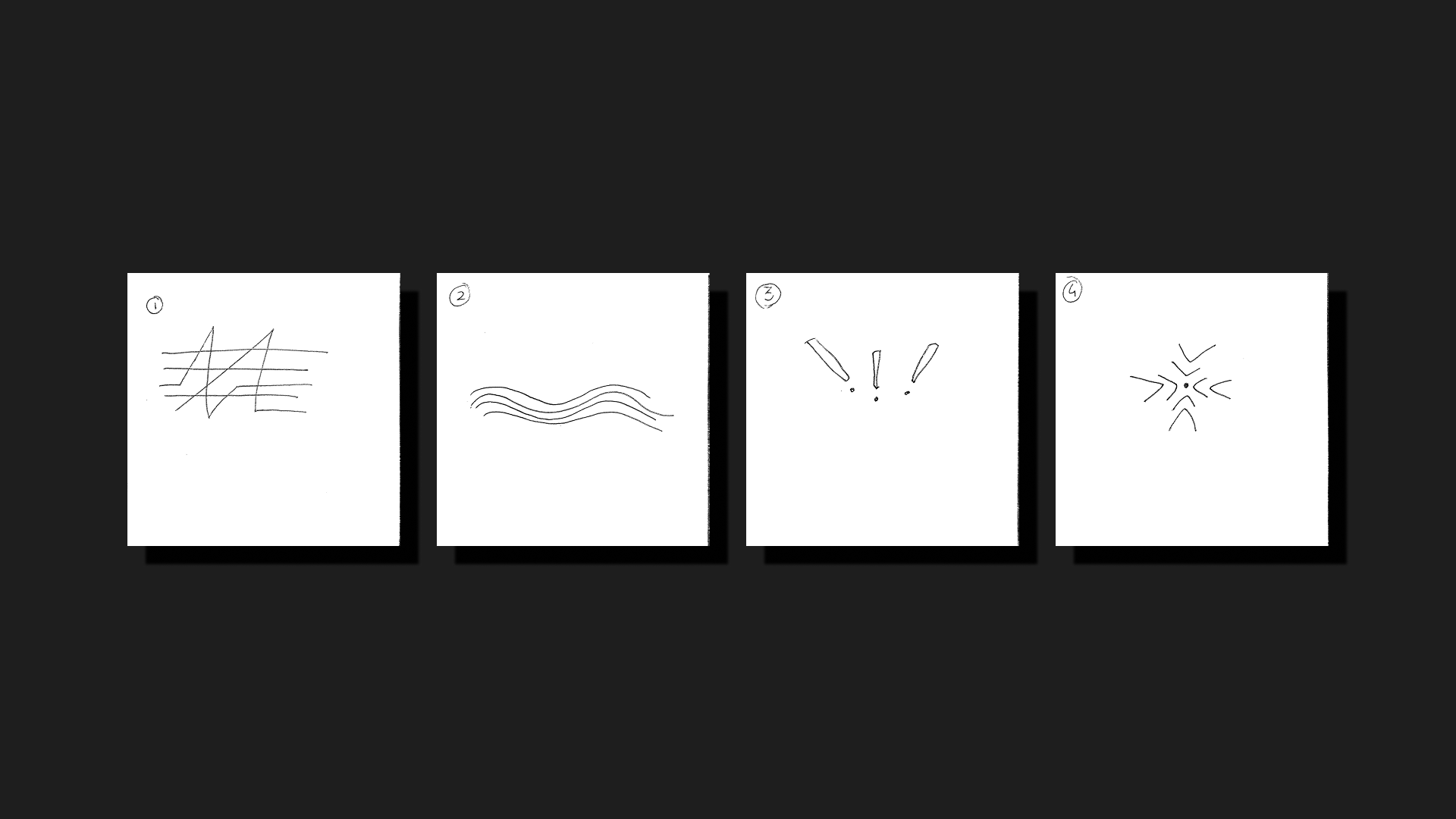
Task: Click the circled number 1 label
Action: coord(154,306)
